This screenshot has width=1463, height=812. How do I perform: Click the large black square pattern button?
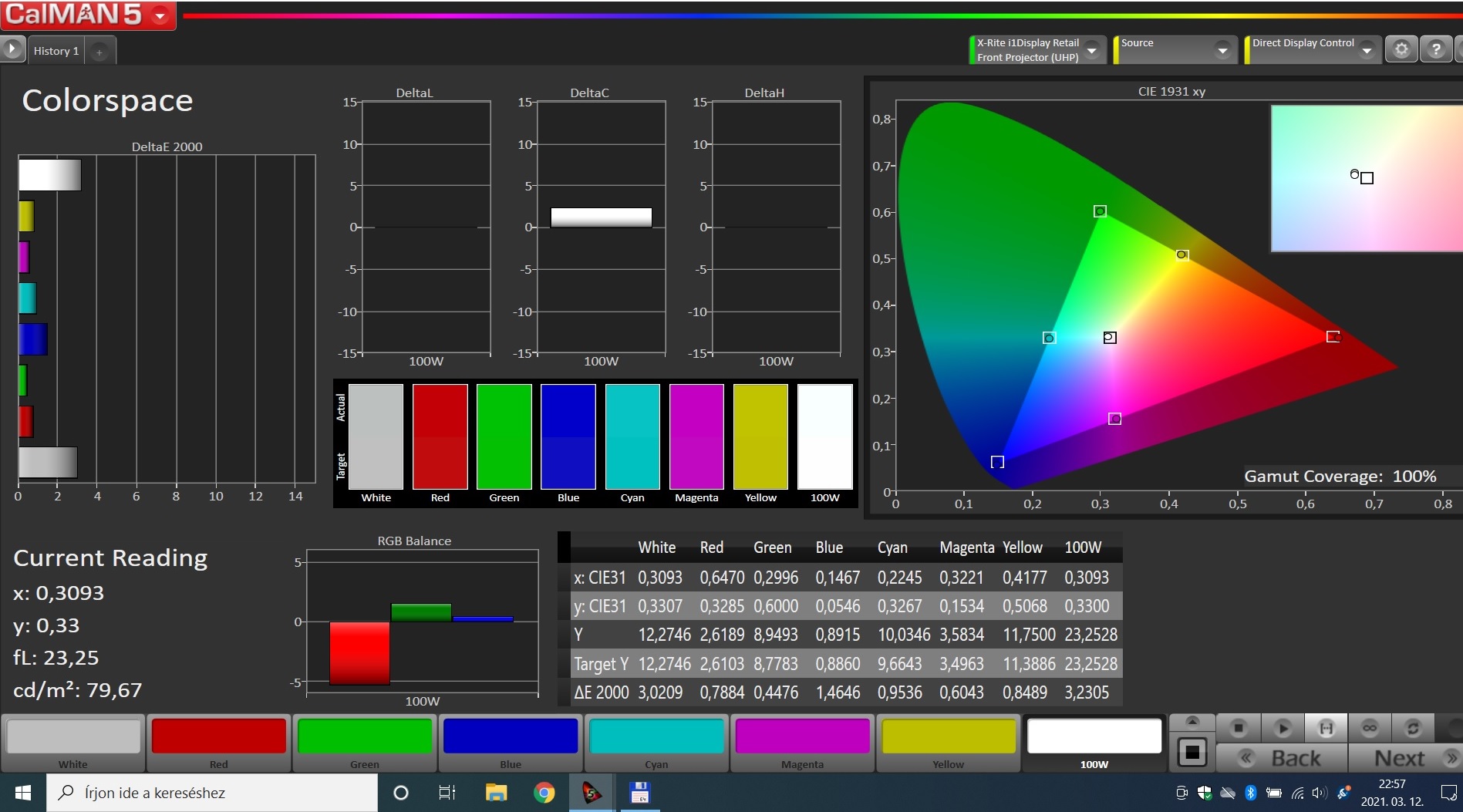tap(1192, 751)
